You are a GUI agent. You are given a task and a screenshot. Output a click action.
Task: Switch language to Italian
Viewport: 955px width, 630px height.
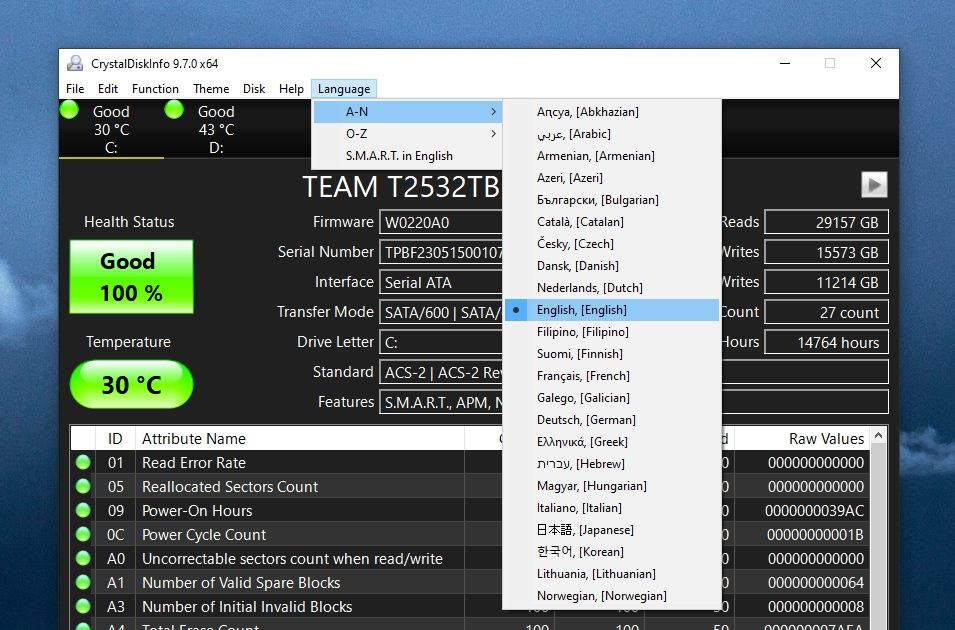[612, 508]
